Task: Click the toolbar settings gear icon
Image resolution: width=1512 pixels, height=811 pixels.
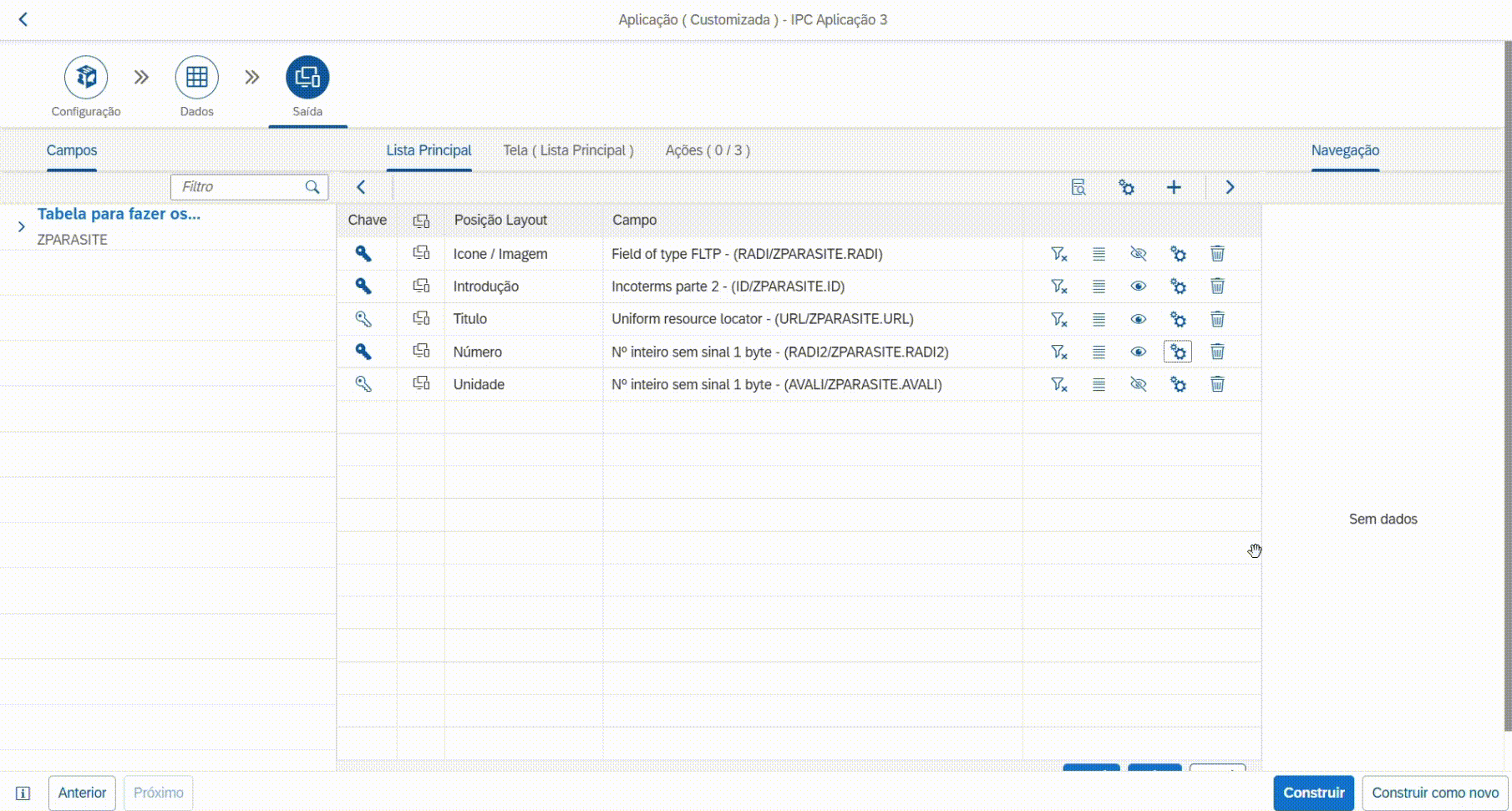Action: [x=1126, y=187]
